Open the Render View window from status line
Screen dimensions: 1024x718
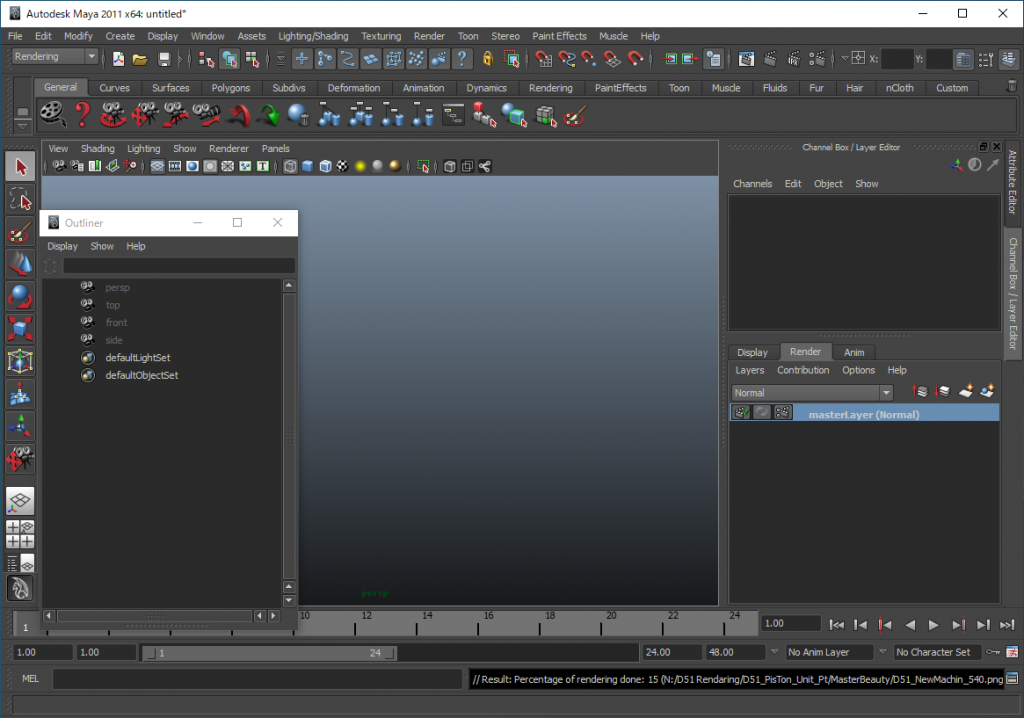click(x=746, y=59)
